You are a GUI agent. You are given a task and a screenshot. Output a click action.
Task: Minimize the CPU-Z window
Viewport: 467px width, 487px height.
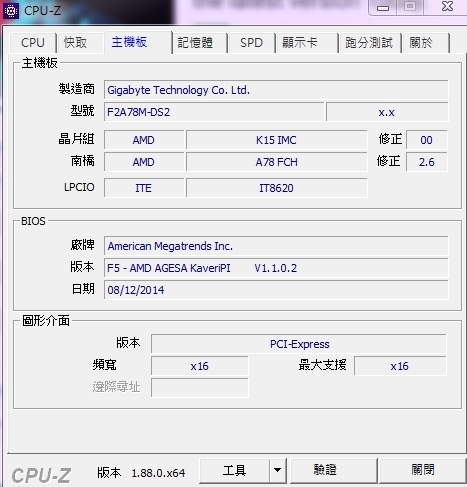[x=383, y=7]
